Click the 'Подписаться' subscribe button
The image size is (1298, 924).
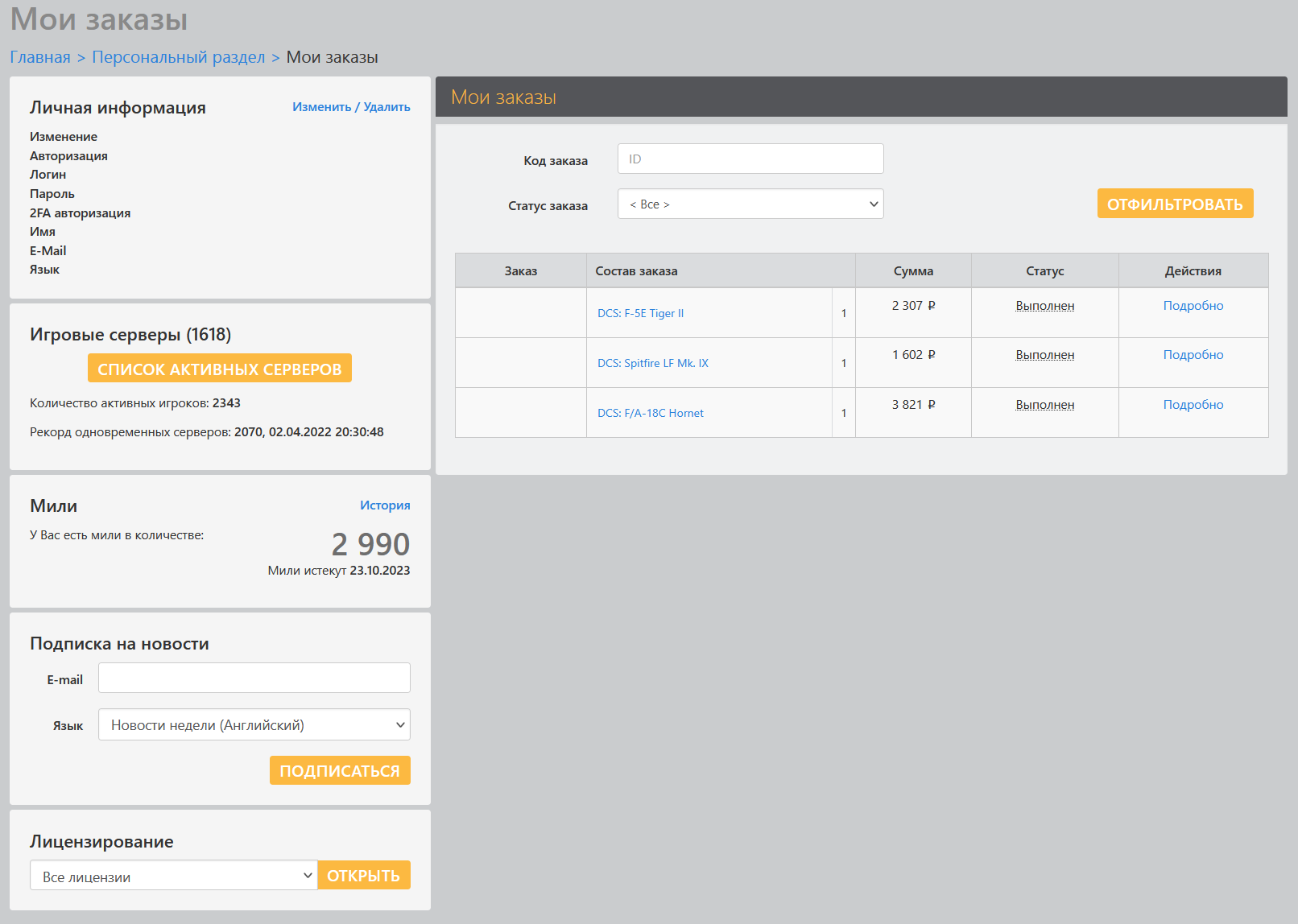point(339,771)
